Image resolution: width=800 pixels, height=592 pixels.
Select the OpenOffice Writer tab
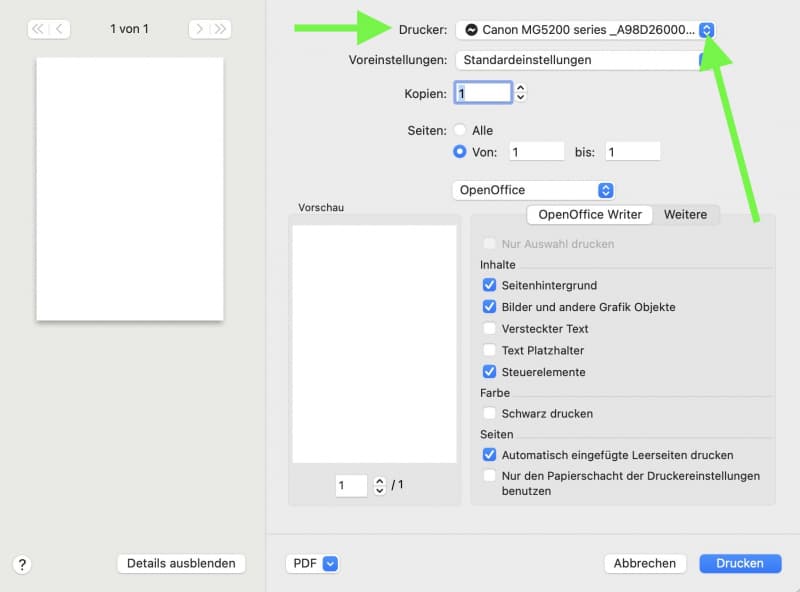[590, 214]
